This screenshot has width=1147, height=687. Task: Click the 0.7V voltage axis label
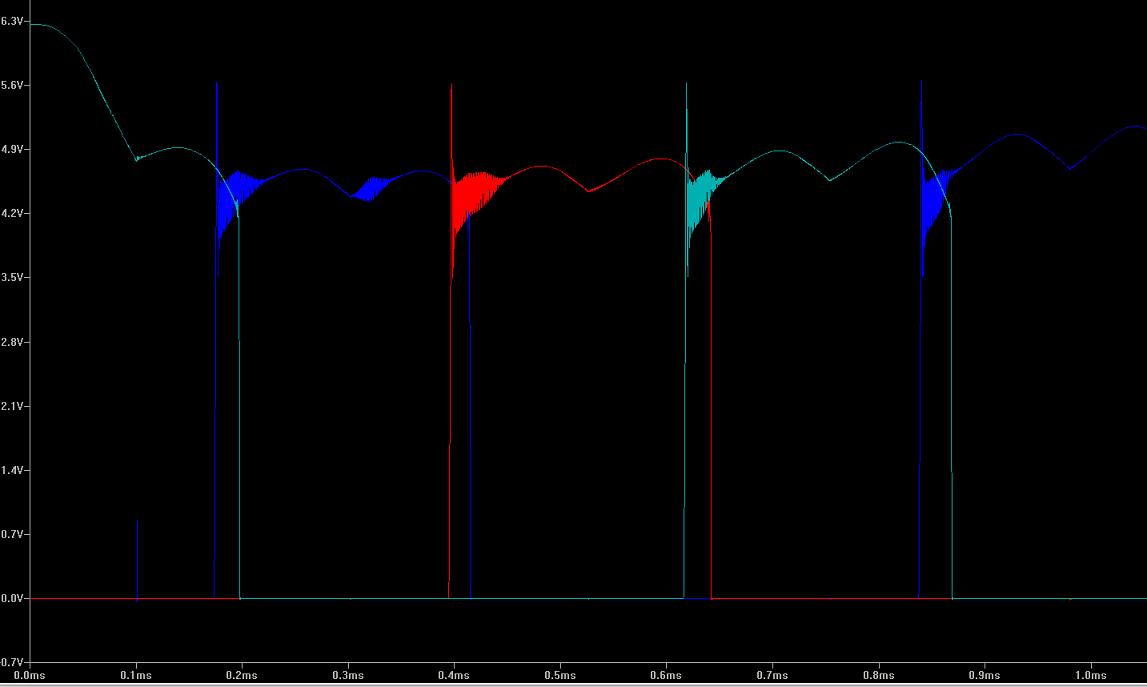tap(12, 534)
